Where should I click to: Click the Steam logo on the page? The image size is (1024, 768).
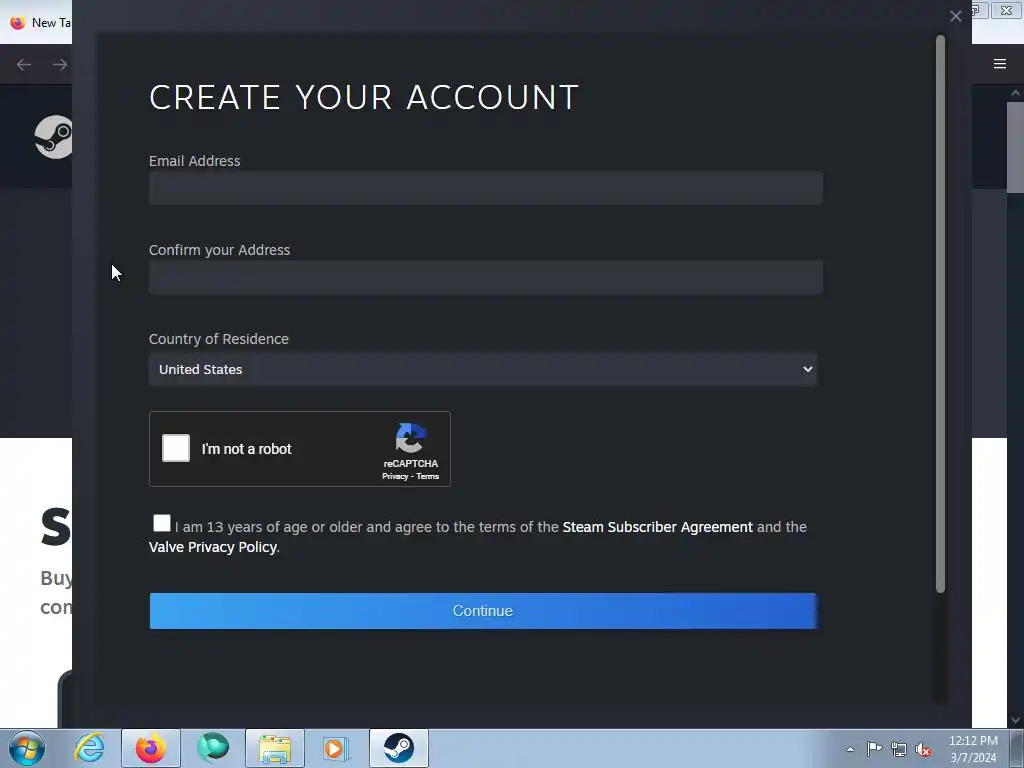(x=54, y=137)
